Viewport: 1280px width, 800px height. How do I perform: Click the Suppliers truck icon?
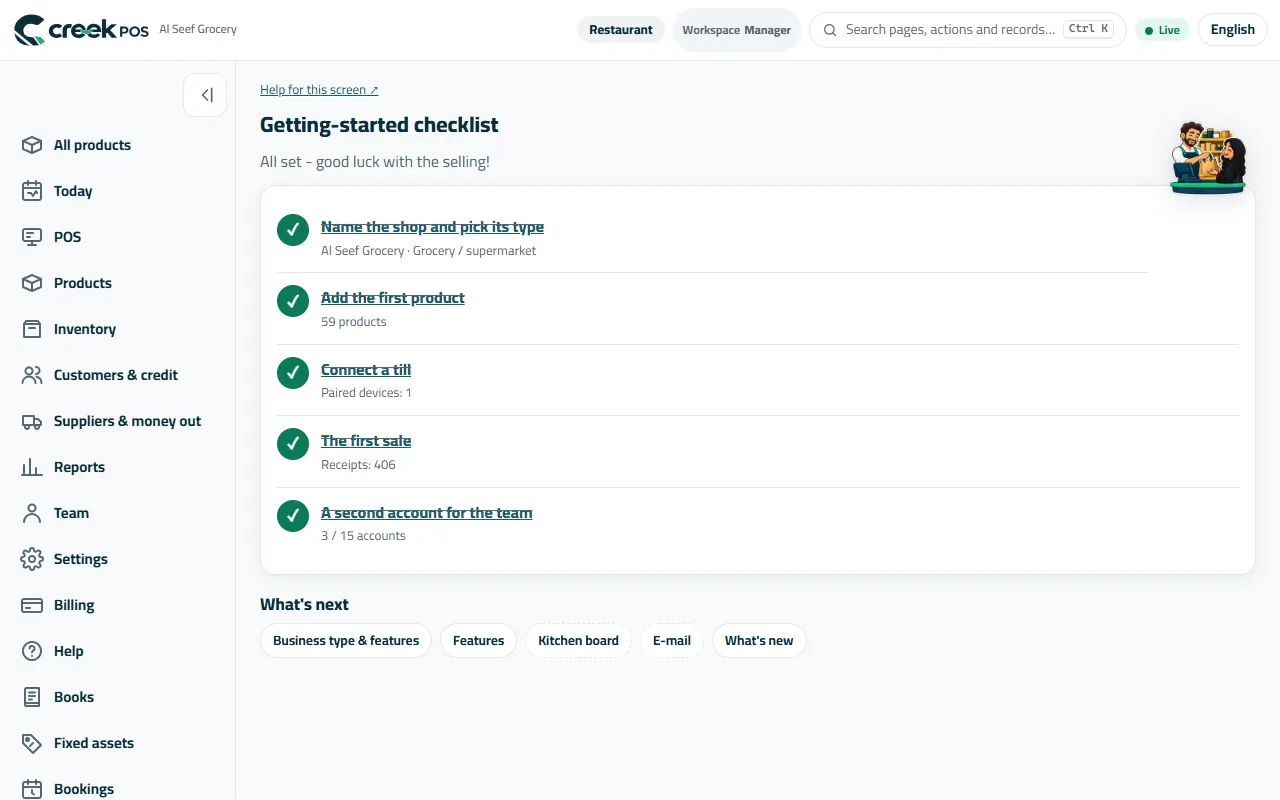click(32, 421)
